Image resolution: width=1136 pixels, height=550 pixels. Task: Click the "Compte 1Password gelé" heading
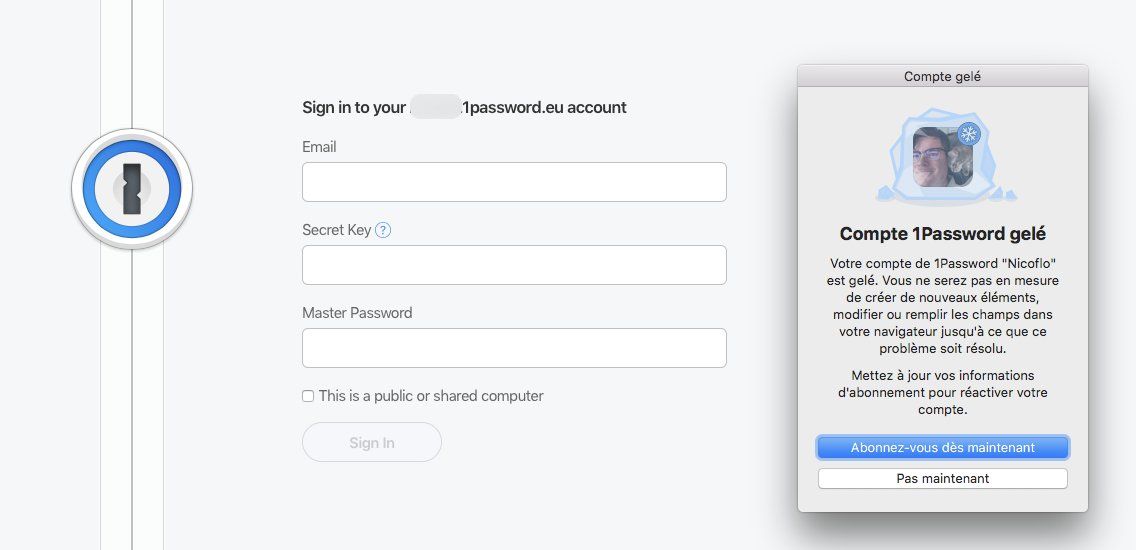click(942, 234)
